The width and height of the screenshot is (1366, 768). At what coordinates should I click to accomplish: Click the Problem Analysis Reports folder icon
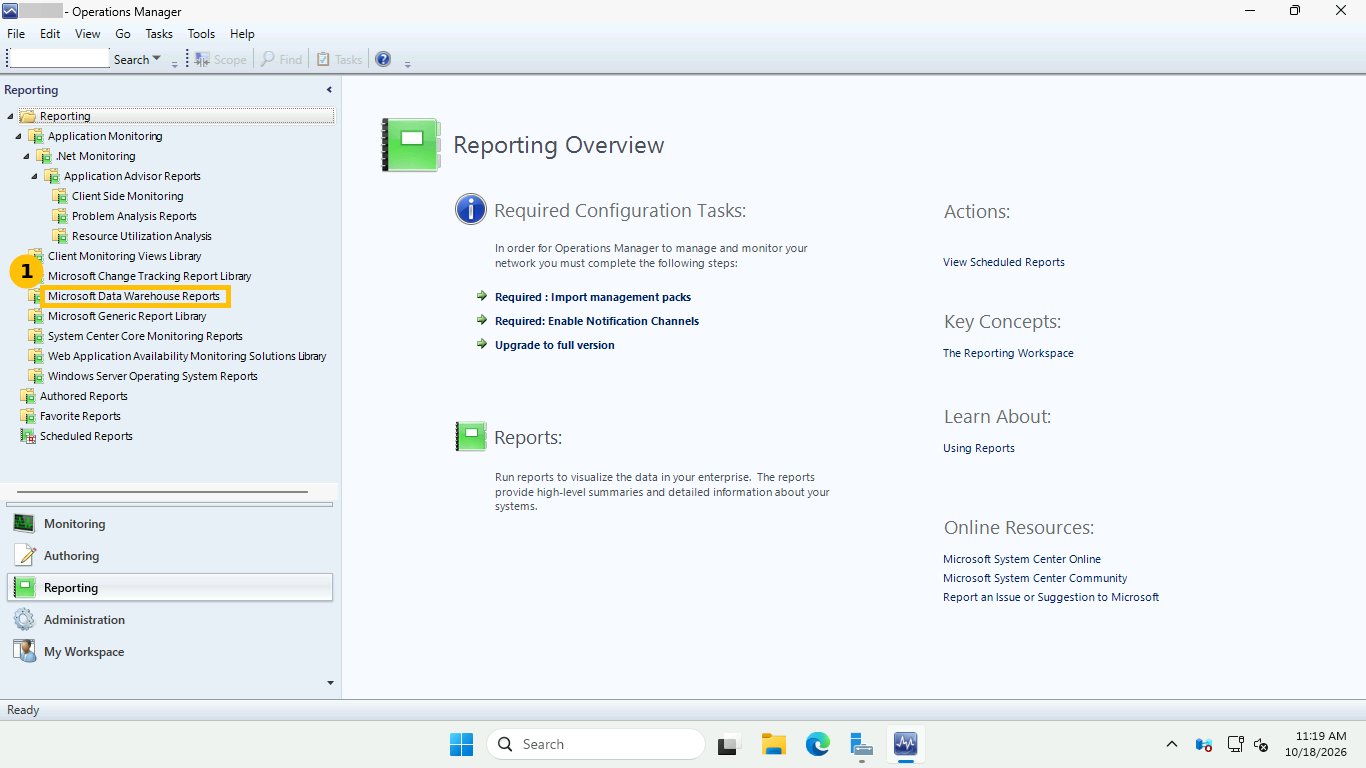tap(59, 216)
